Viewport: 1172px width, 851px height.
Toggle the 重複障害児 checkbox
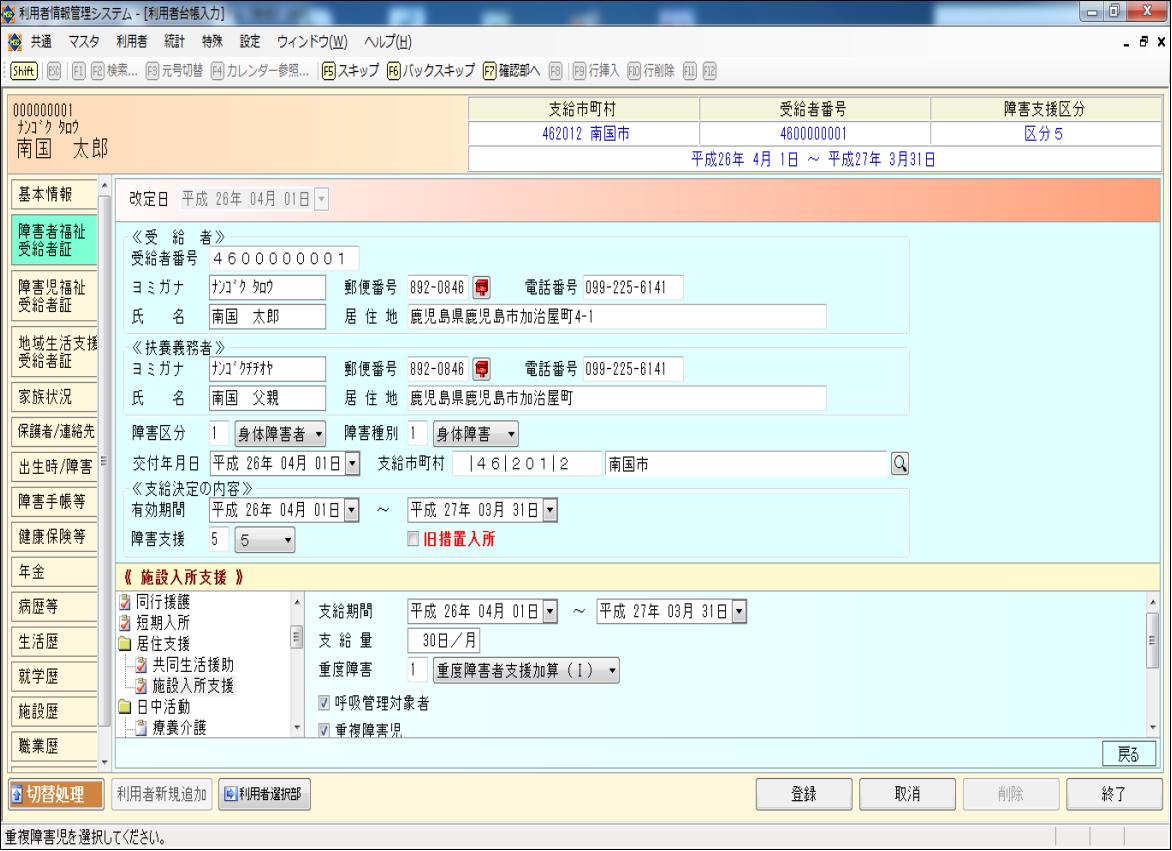click(324, 730)
